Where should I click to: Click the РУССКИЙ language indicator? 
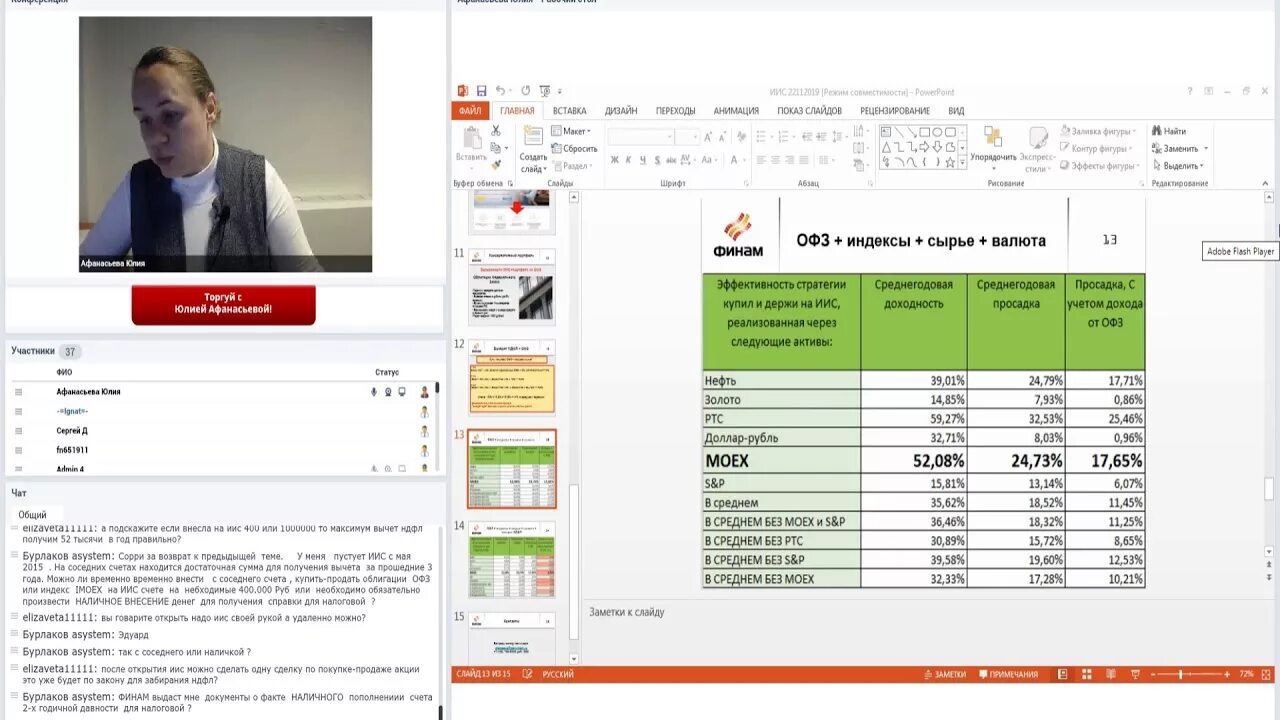tap(557, 674)
